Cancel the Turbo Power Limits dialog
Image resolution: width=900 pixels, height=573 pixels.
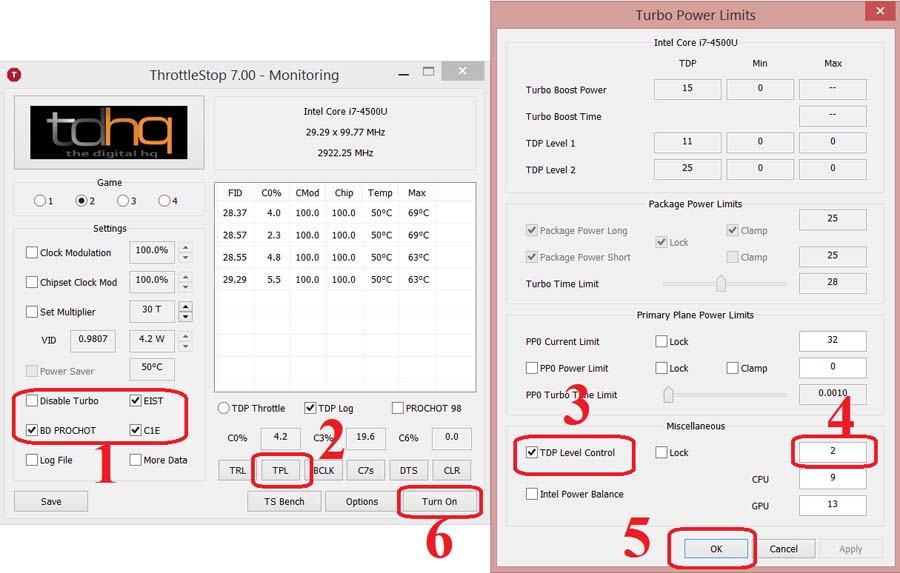tap(783, 549)
